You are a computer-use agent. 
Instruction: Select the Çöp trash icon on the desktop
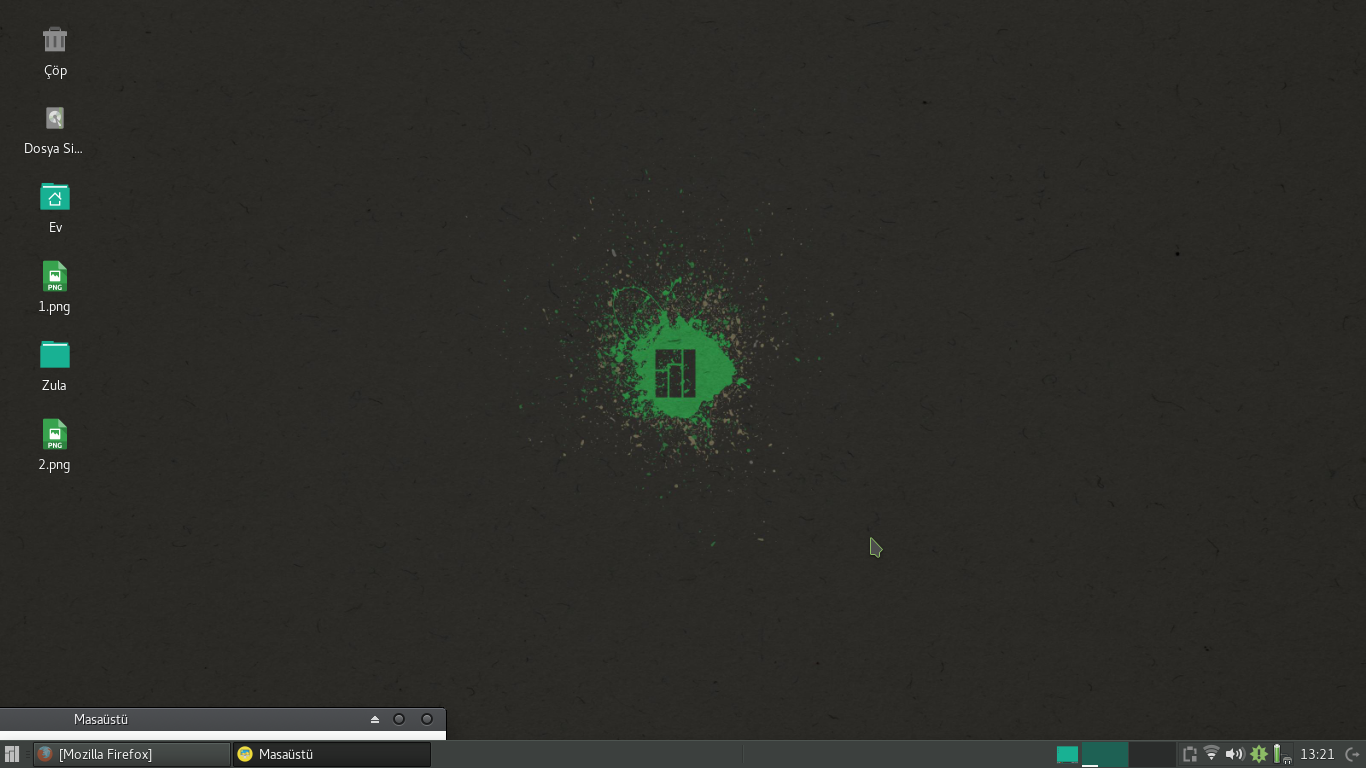(x=55, y=40)
